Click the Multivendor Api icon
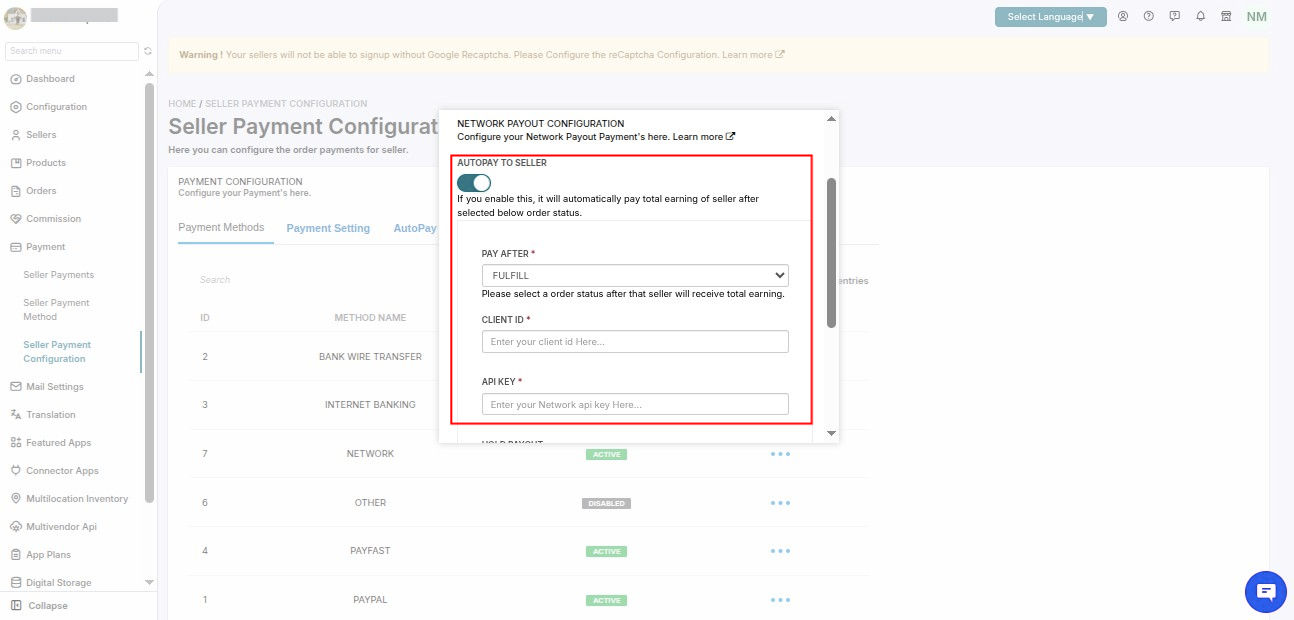Image resolution: width=1294 pixels, height=620 pixels. [16, 527]
